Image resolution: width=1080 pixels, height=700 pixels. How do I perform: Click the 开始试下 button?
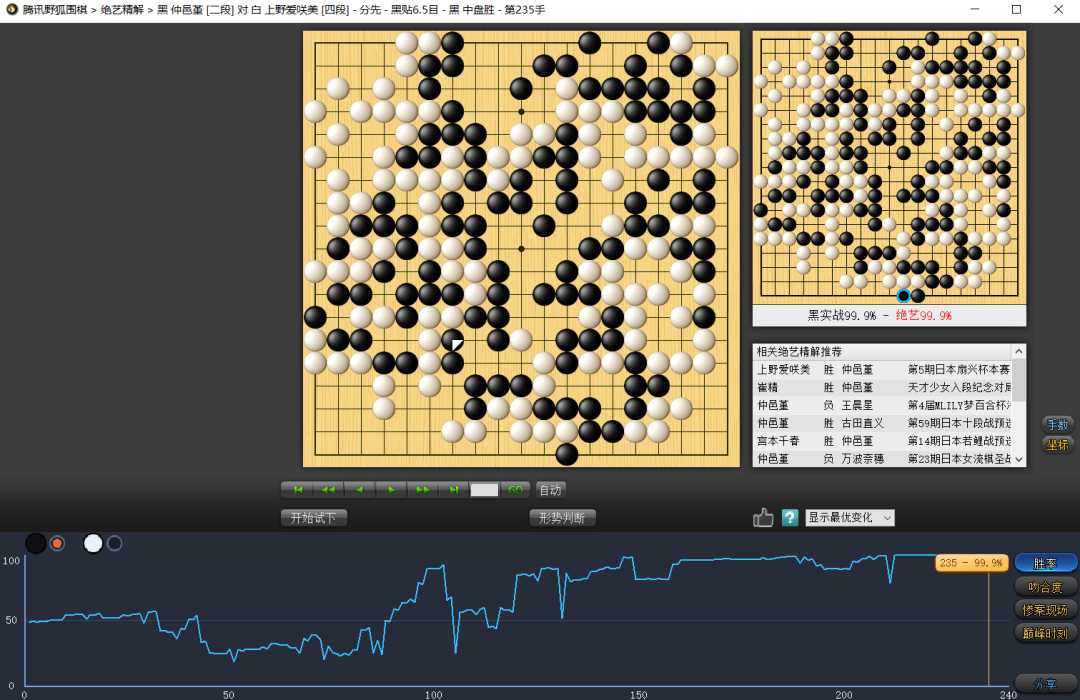[313, 517]
